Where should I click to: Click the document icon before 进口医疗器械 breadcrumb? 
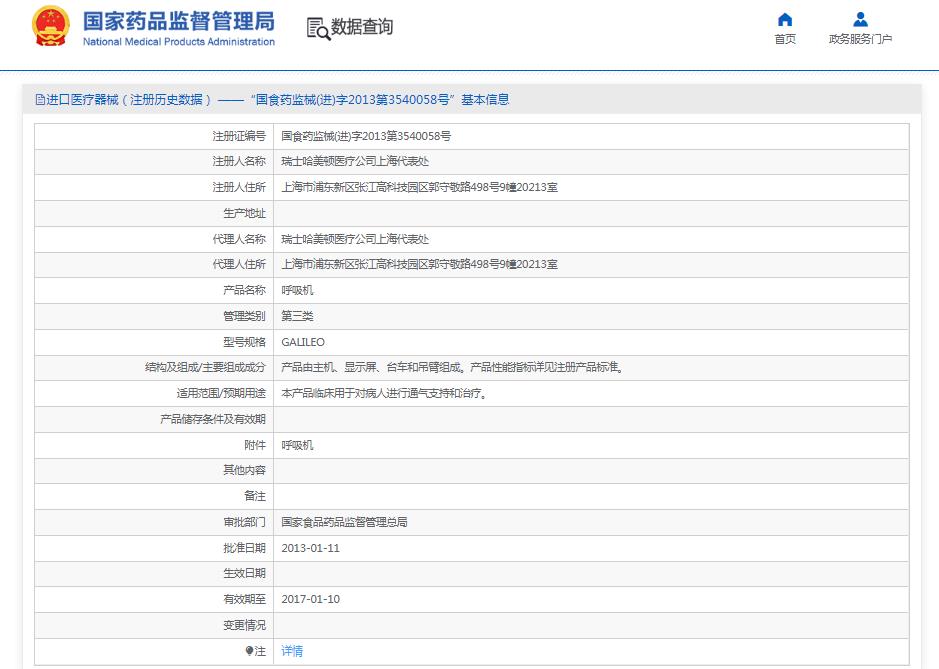point(40,98)
